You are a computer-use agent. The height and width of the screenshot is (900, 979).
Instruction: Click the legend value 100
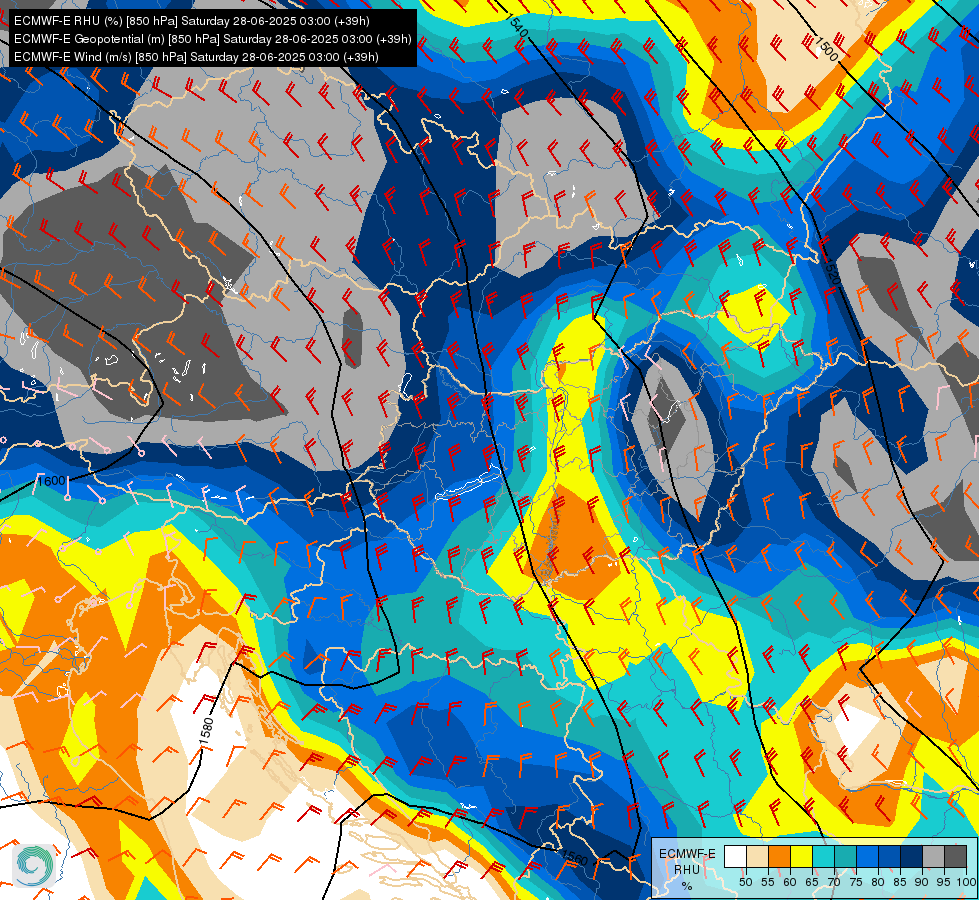pos(966,882)
